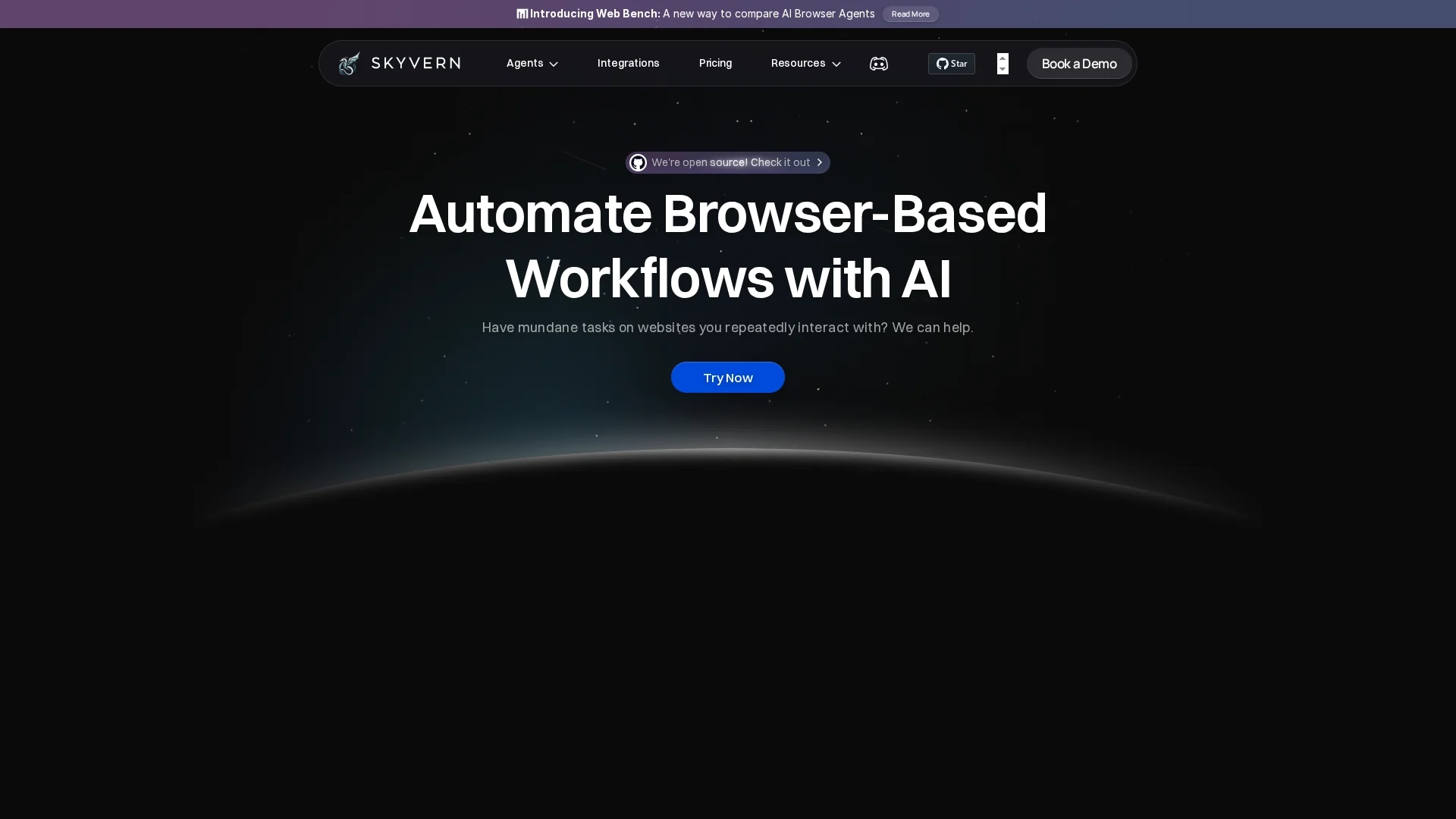Open the Pricing page

pyautogui.click(x=715, y=63)
